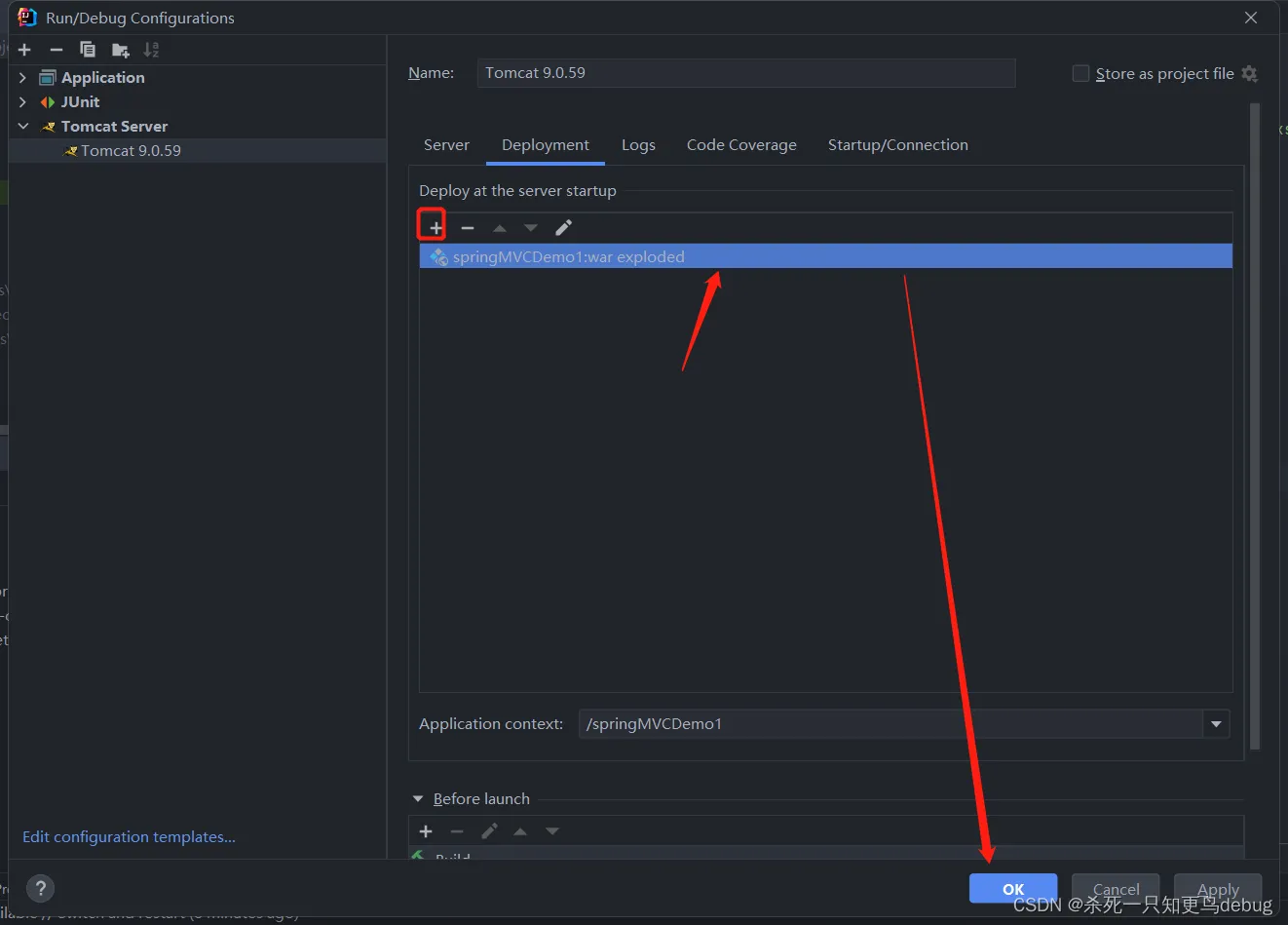
Task: Enable Store as project file checkbox
Action: 1080,73
